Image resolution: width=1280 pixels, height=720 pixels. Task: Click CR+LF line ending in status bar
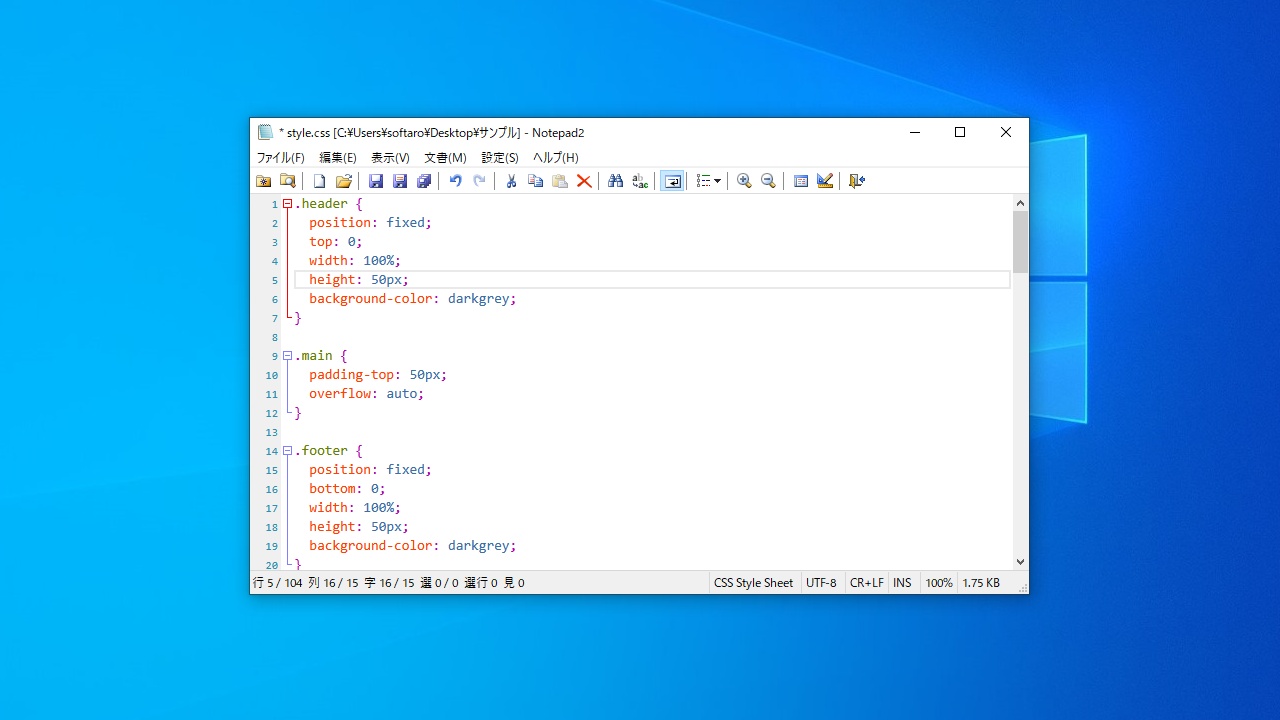point(866,583)
